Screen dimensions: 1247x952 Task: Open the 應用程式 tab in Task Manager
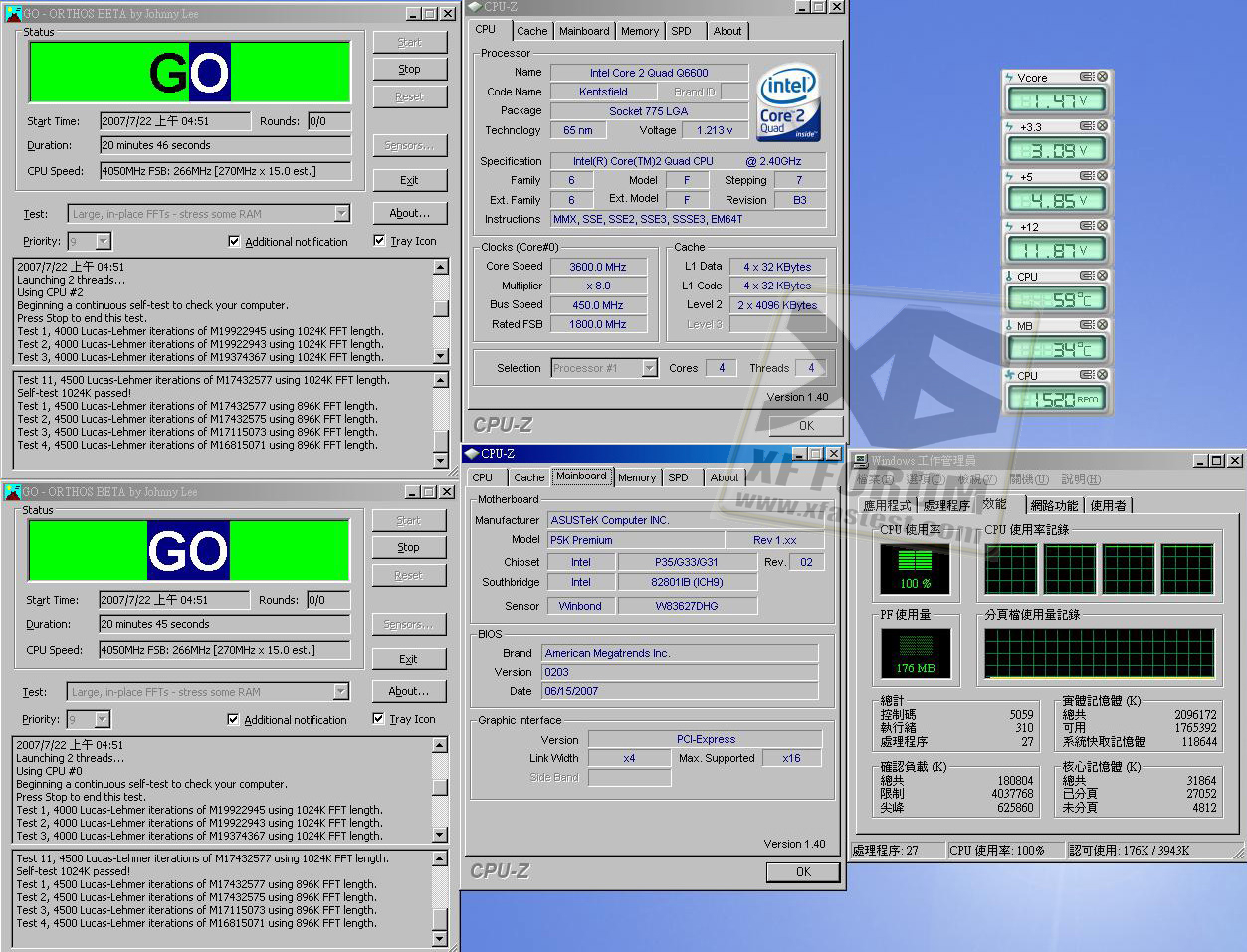click(x=886, y=505)
